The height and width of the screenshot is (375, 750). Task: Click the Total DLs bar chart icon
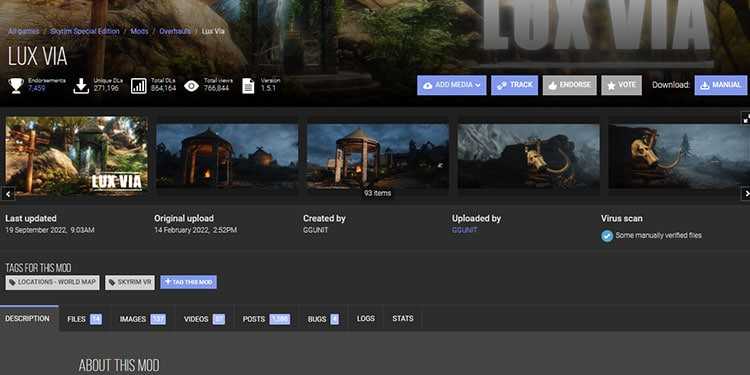coord(139,86)
